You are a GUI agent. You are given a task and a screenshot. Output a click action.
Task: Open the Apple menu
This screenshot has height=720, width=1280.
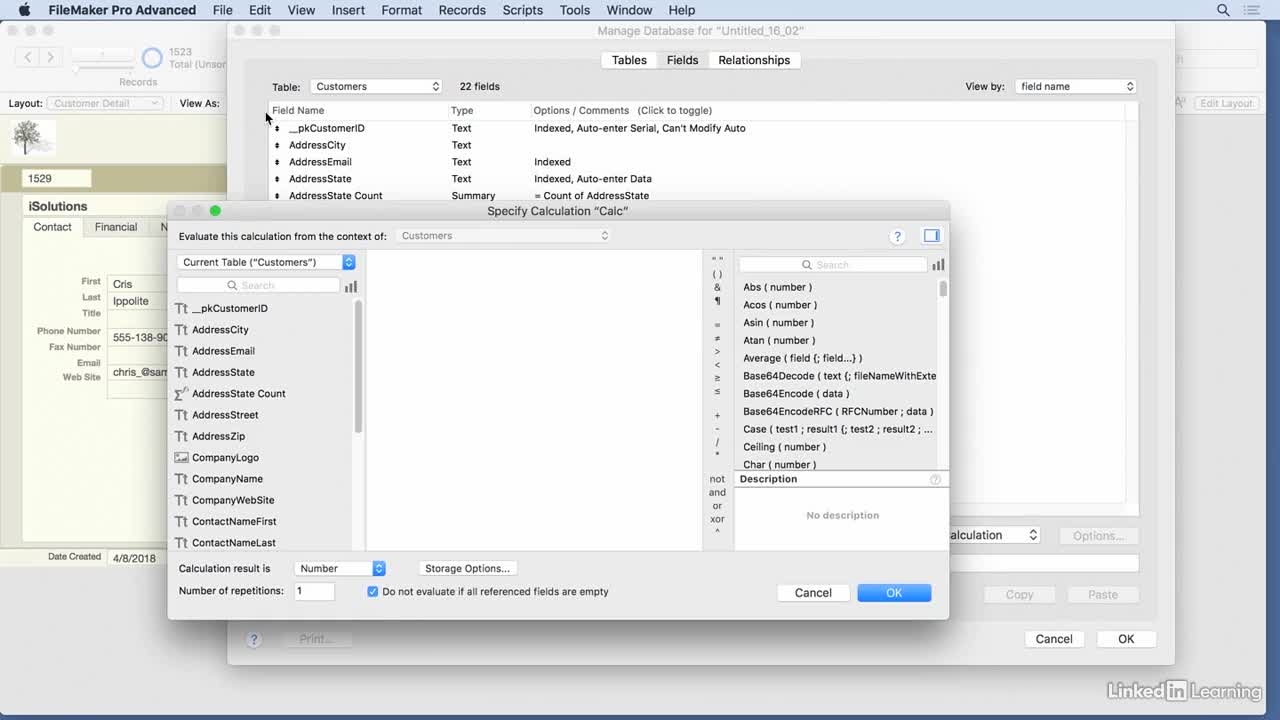coord(25,10)
